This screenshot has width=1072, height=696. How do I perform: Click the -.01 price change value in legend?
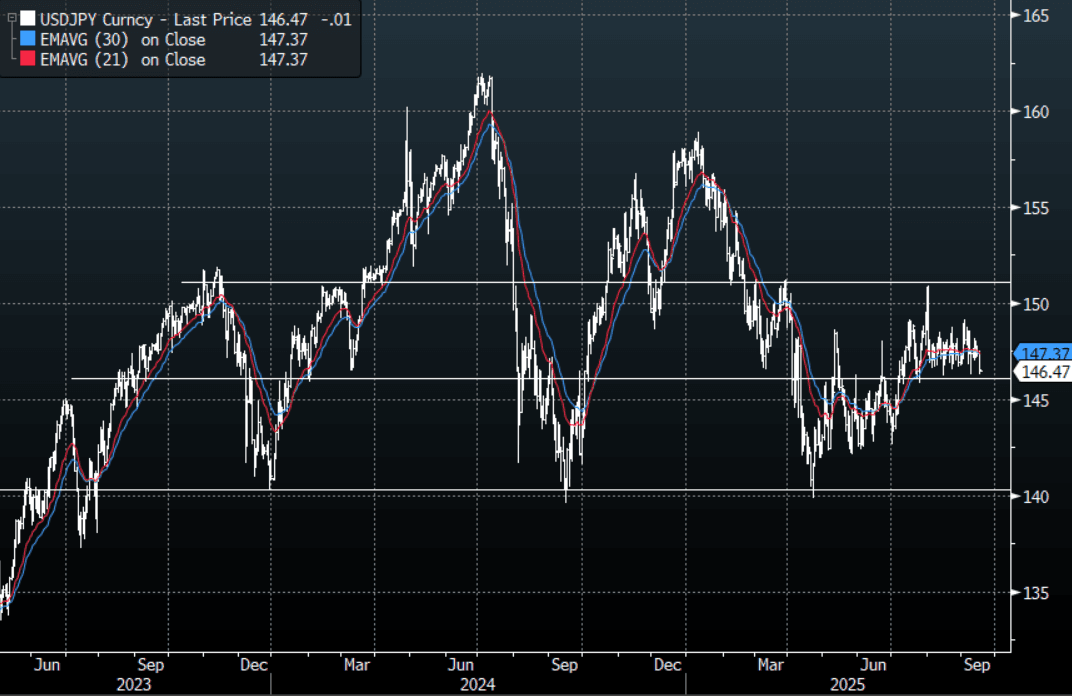pos(334,19)
